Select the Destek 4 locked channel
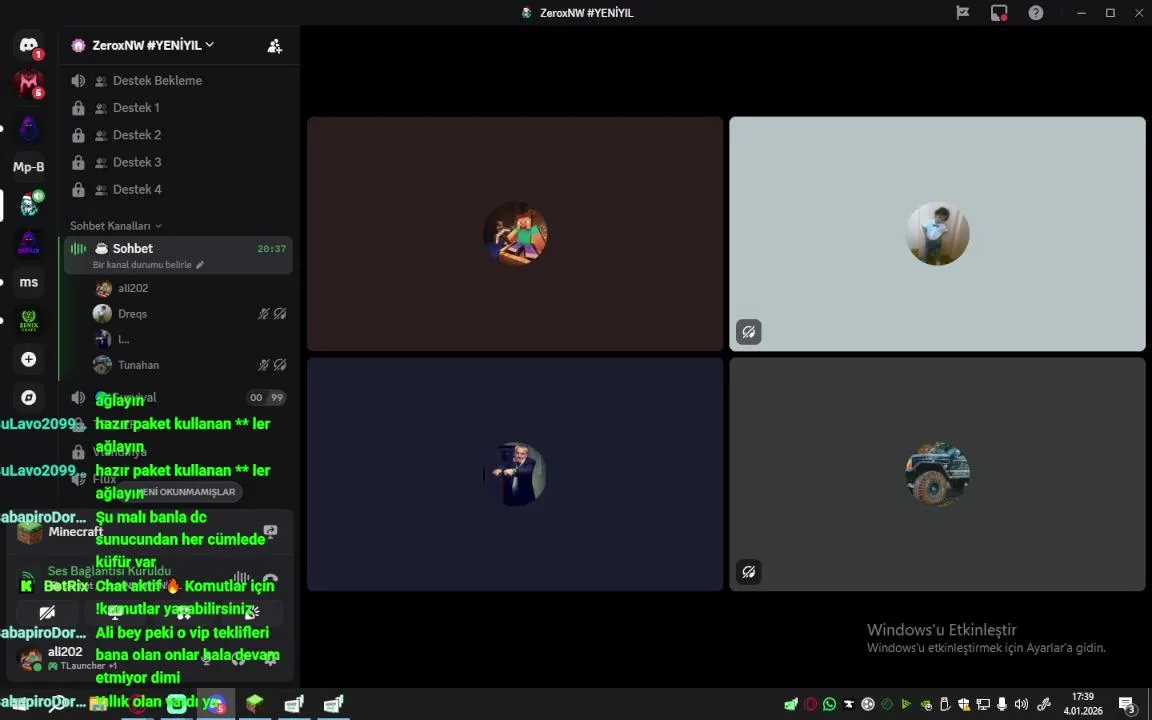Image resolution: width=1152 pixels, height=720 pixels. [179, 190]
